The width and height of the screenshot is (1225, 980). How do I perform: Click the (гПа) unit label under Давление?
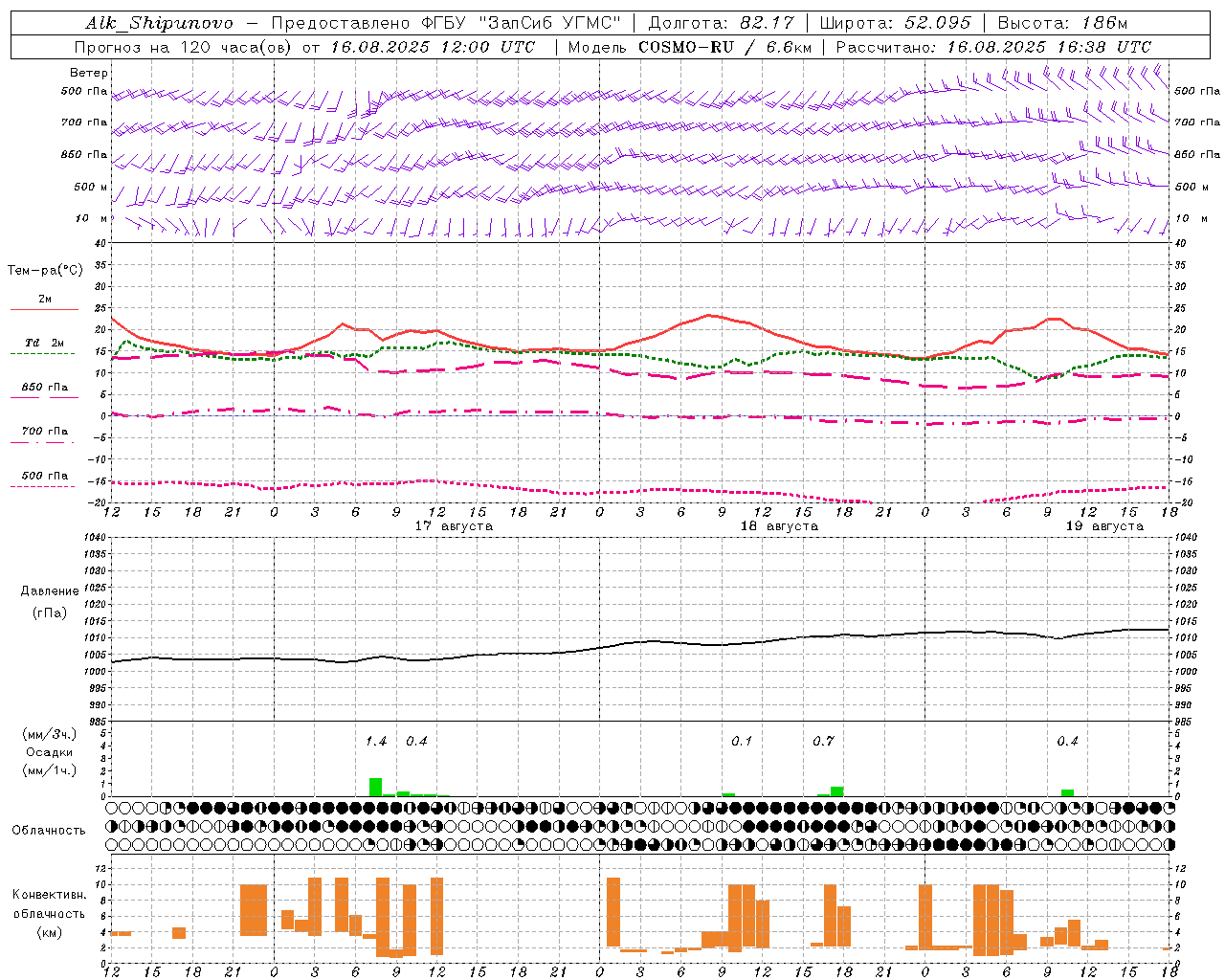(50, 613)
